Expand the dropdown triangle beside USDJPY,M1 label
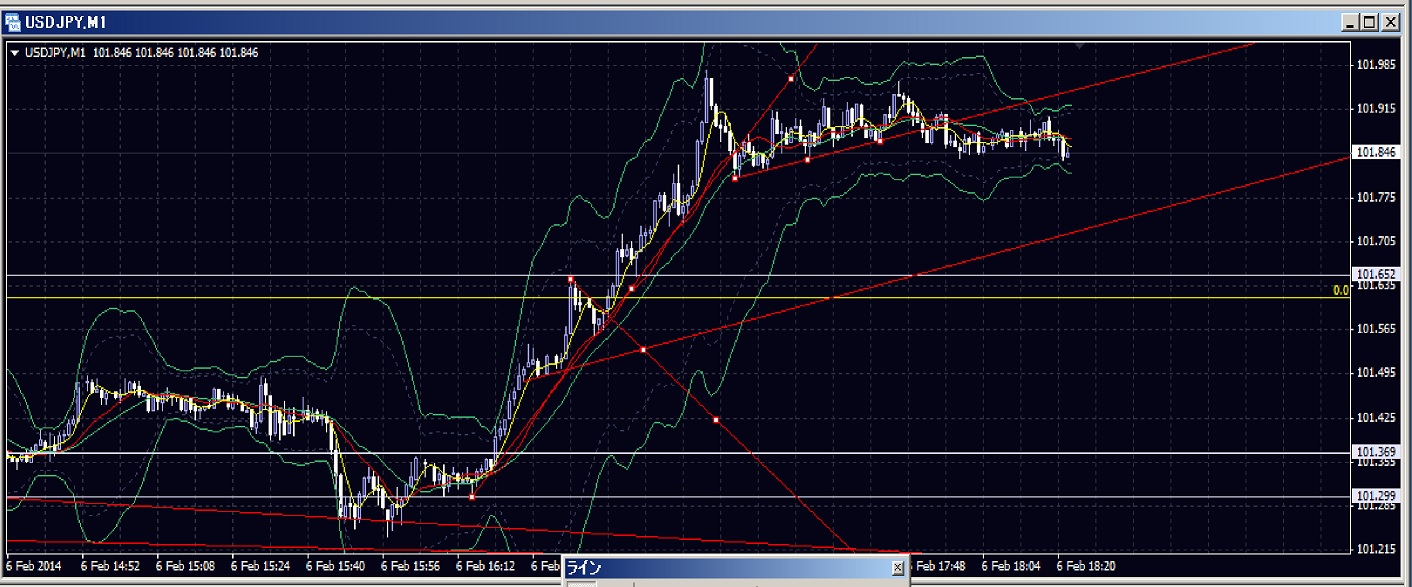 [14, 53]
